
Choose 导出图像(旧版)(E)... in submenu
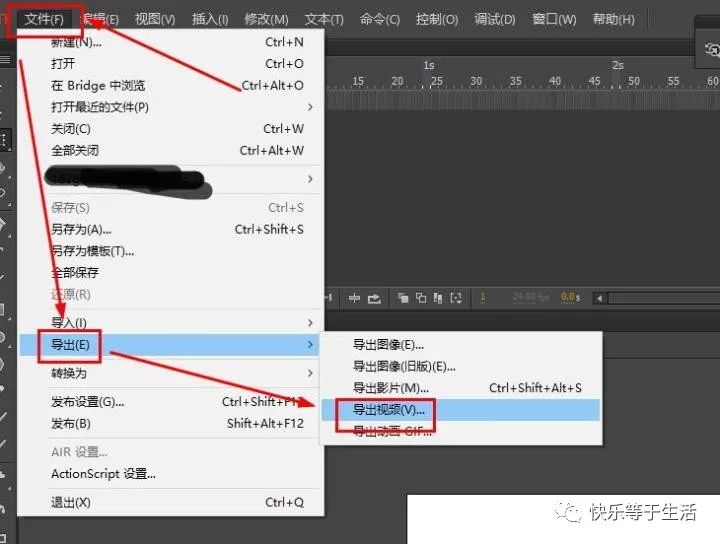[x=461, y=366]
